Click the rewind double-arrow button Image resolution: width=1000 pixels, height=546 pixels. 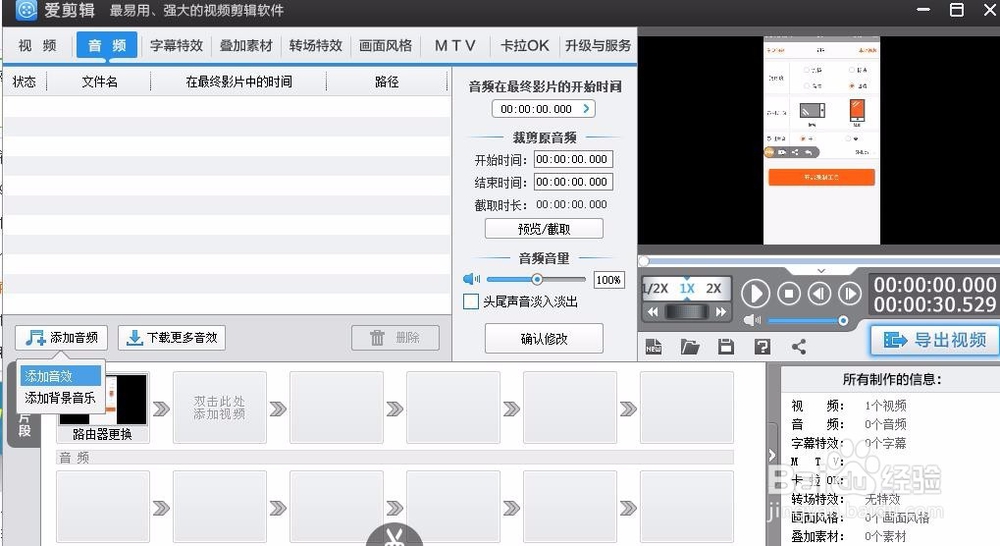click(652, 312)
